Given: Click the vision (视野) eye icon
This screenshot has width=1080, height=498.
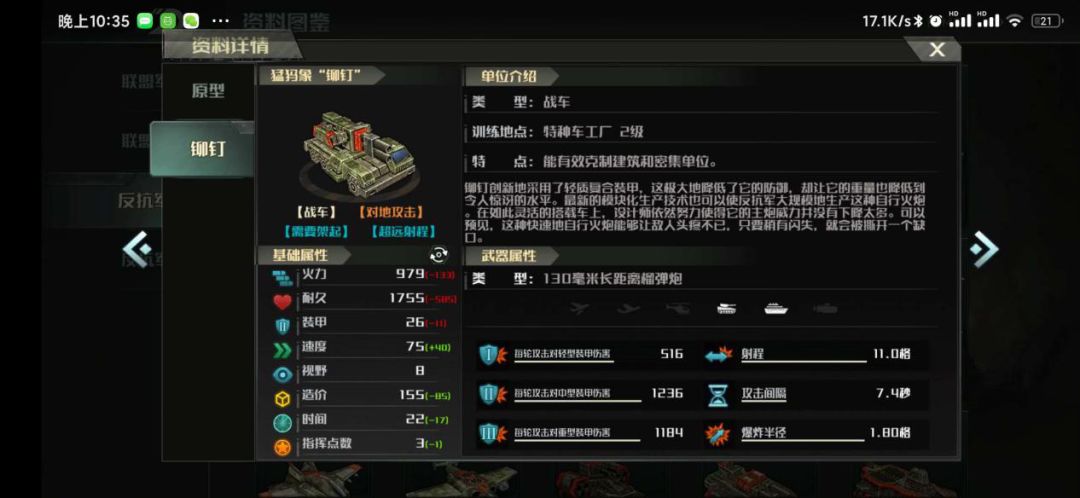Looking at the screenshot, I should coord(282,374).
